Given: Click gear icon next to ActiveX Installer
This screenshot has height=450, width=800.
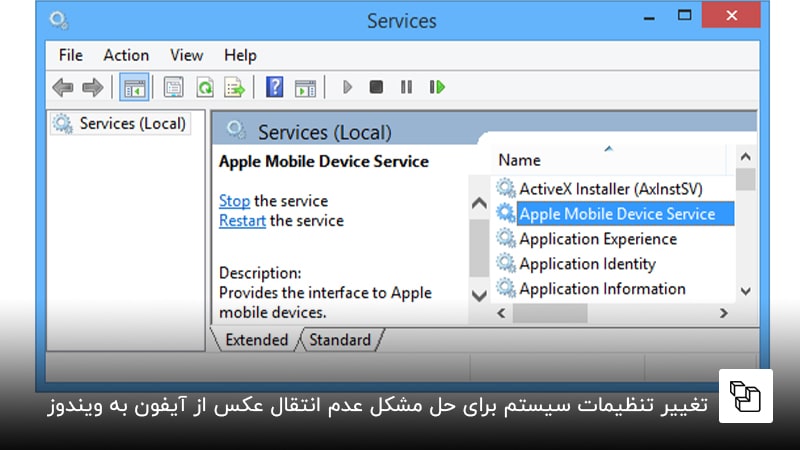Looking at the screenshot, I should tap(506, 188).
